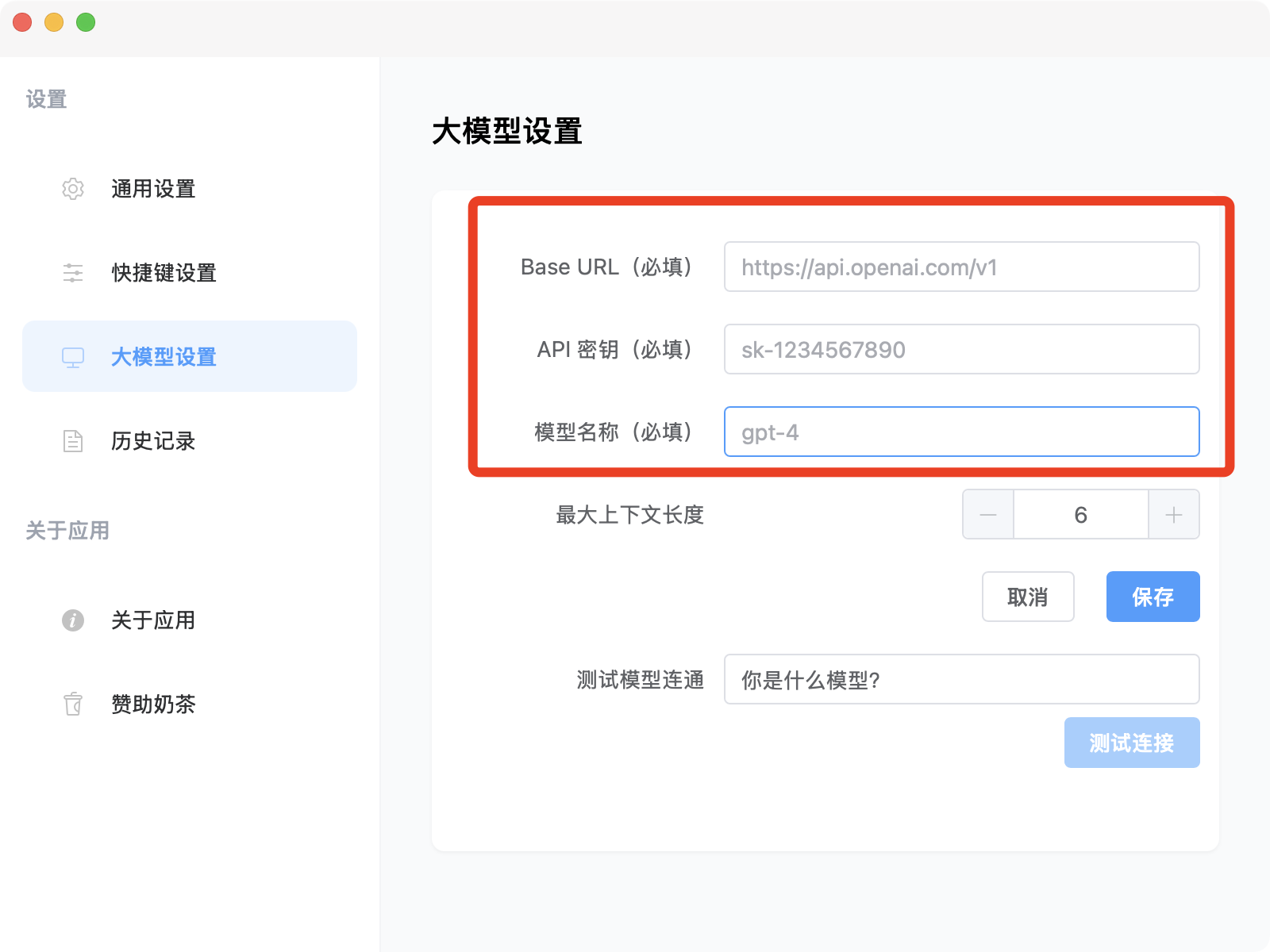Open the 通用设置 menu item
The height and width of the screenshot is (952, 1270).
click(x=190, y=189)
